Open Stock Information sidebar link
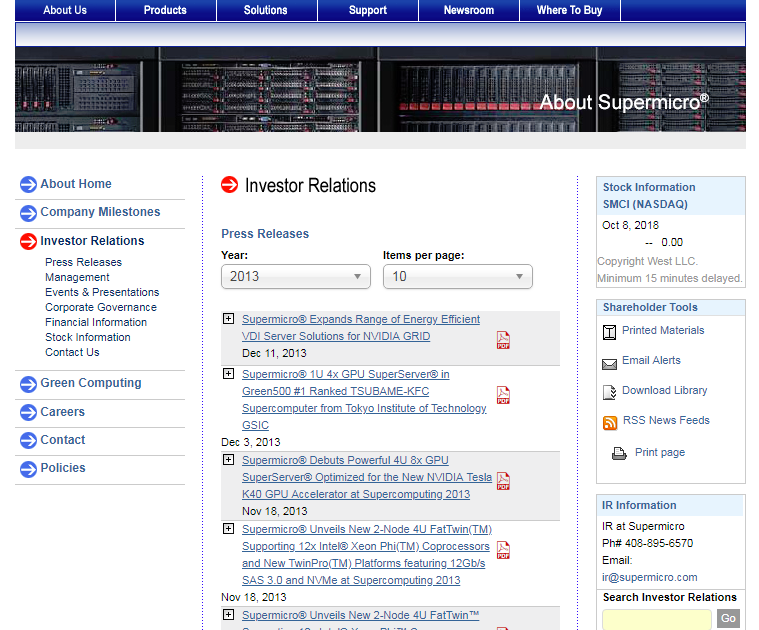 [x=88, y=337]
